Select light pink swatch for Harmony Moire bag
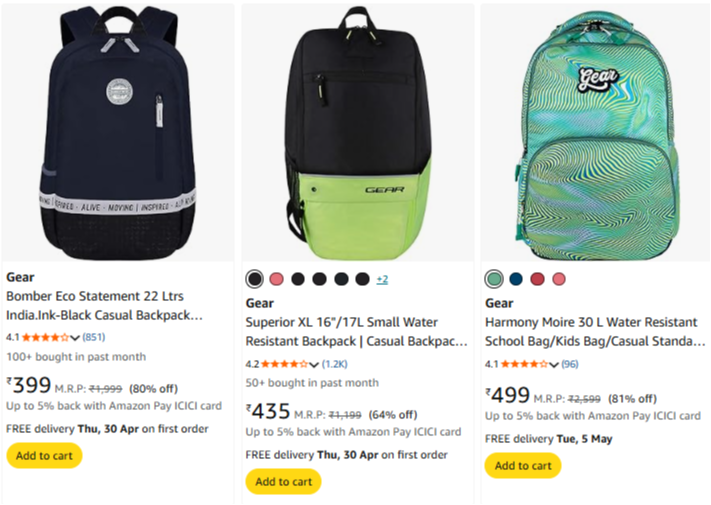 tap(559, 279)
